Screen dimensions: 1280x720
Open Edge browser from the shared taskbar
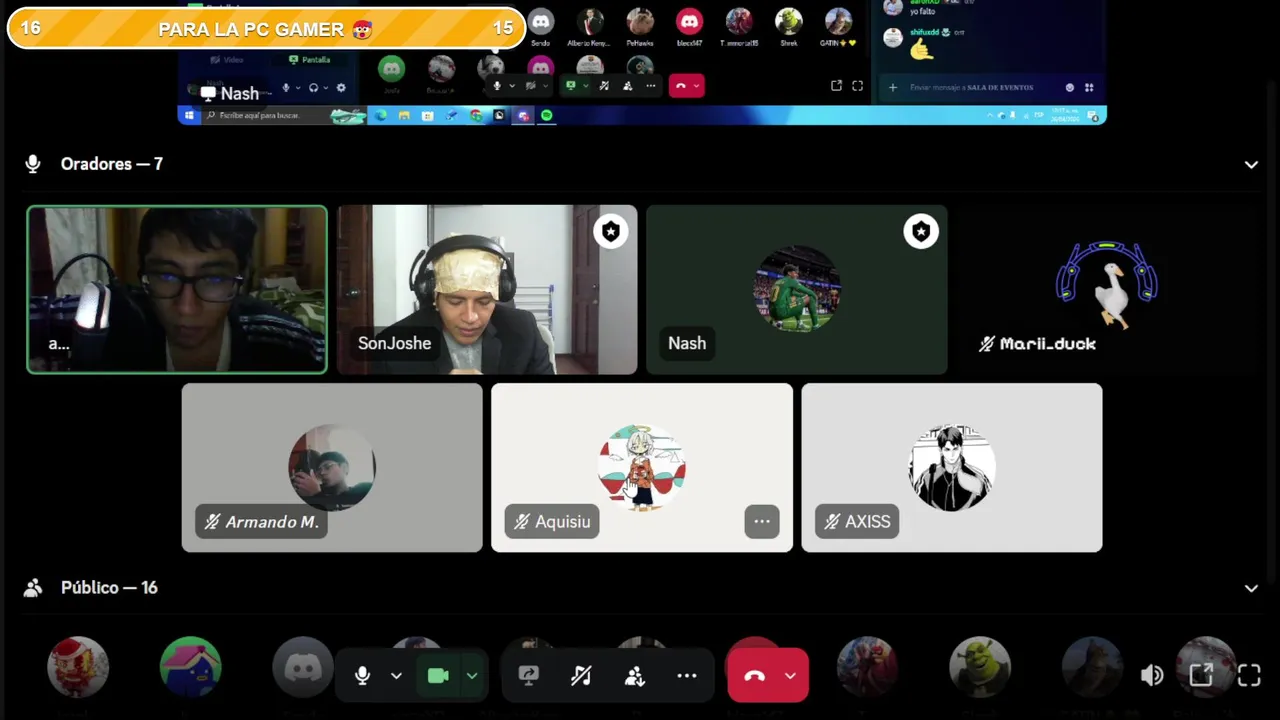380,116
